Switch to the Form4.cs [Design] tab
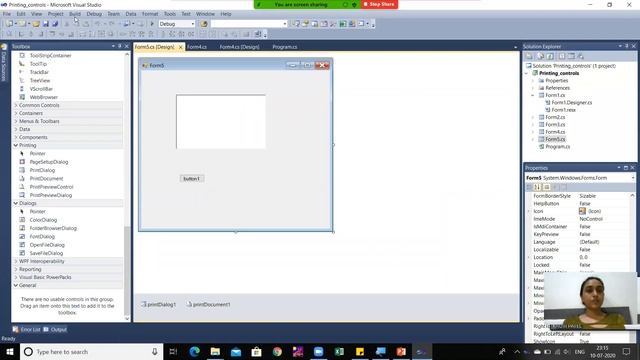This screenshot has height=360, width=640. coord(239,47)
